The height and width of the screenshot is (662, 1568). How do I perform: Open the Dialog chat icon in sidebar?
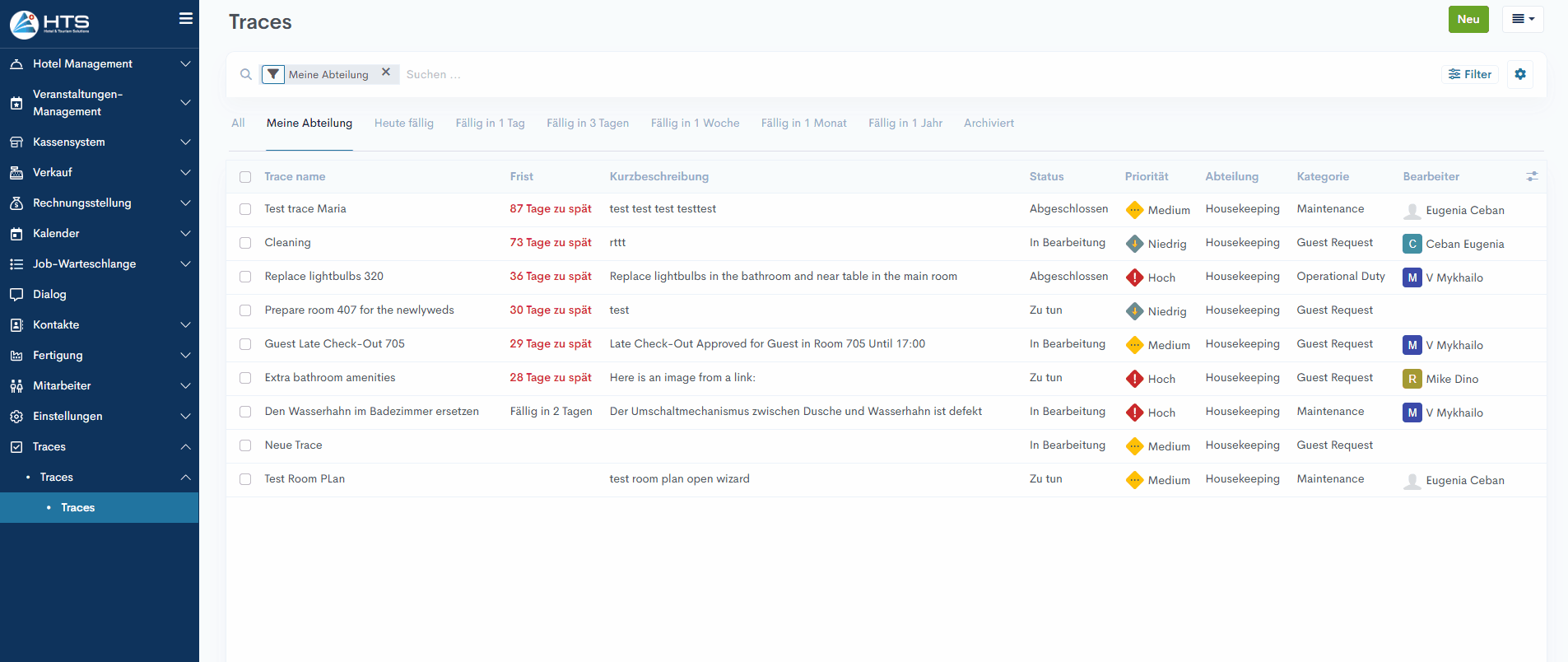click(x=16, y=294)
